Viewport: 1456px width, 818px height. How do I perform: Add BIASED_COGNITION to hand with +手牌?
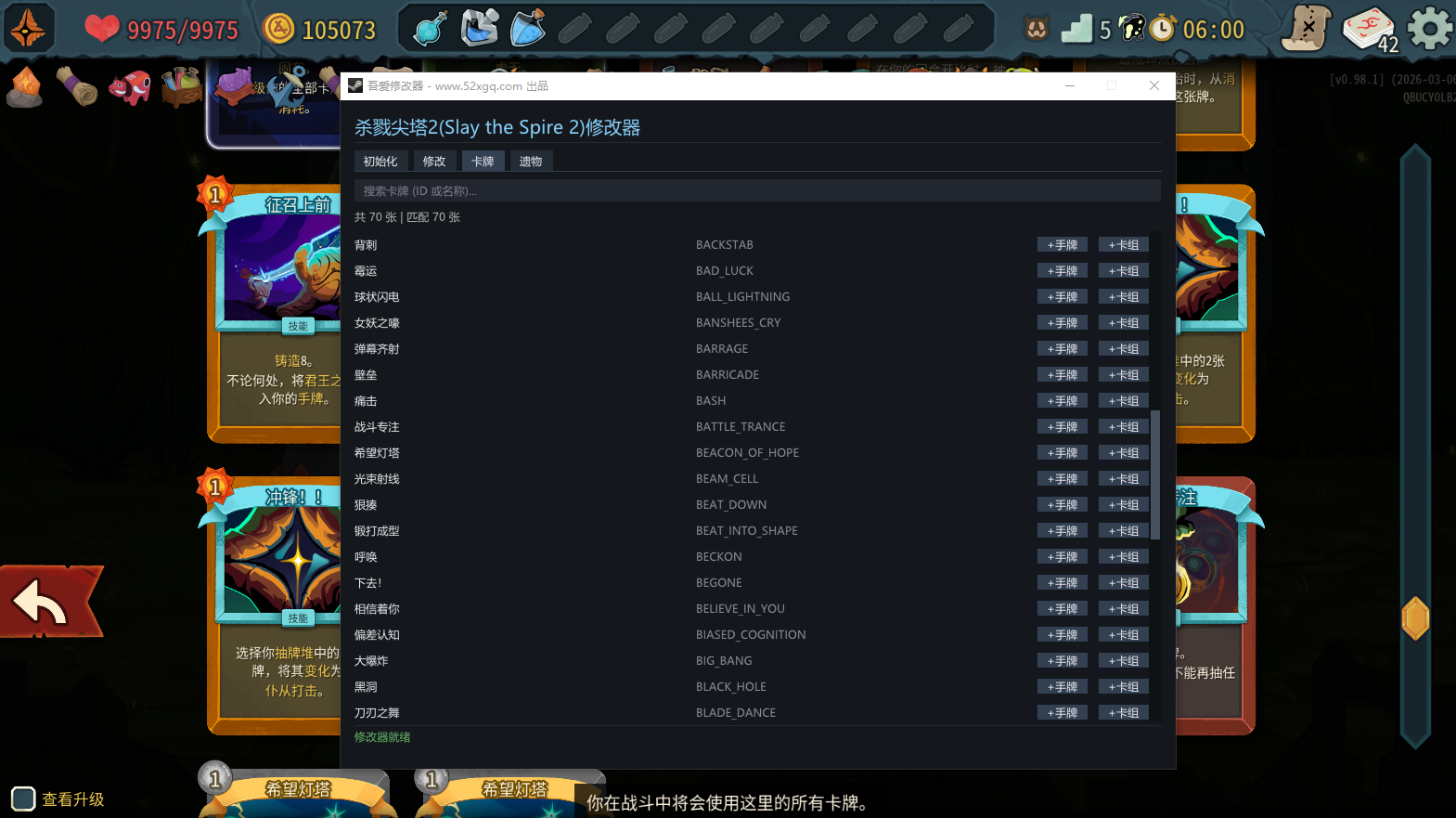(x=1063, y=635)
